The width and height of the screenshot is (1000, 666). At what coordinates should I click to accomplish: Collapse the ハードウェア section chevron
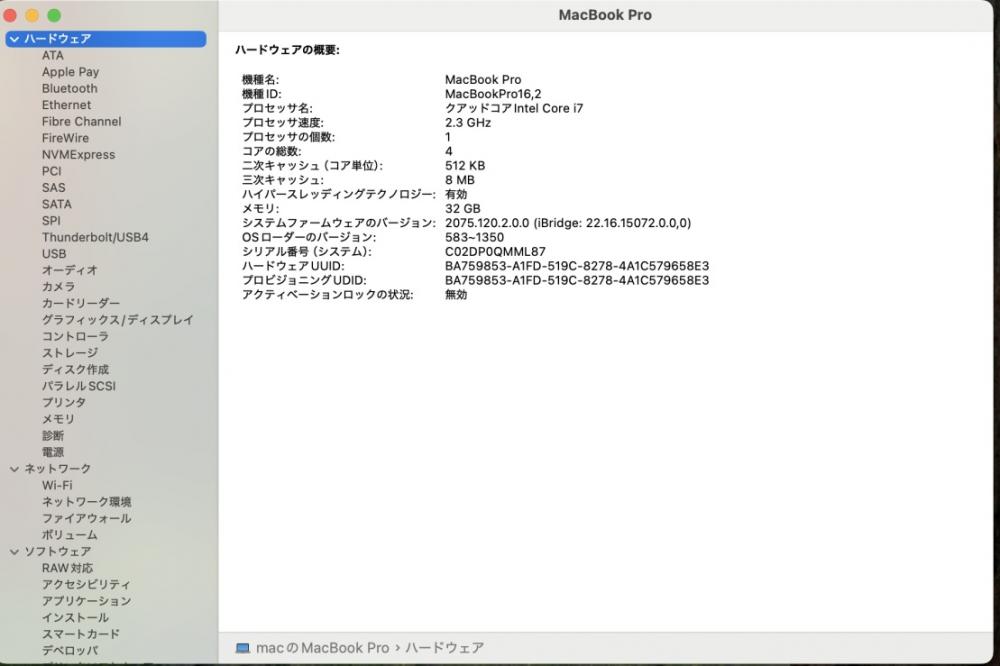point(14,39)
